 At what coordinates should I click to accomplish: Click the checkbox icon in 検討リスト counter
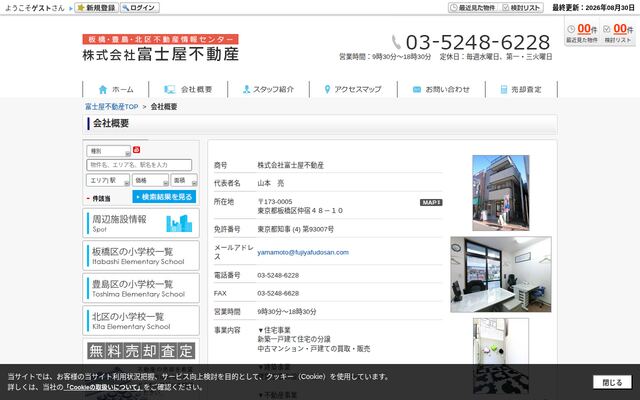pos(607,29)
